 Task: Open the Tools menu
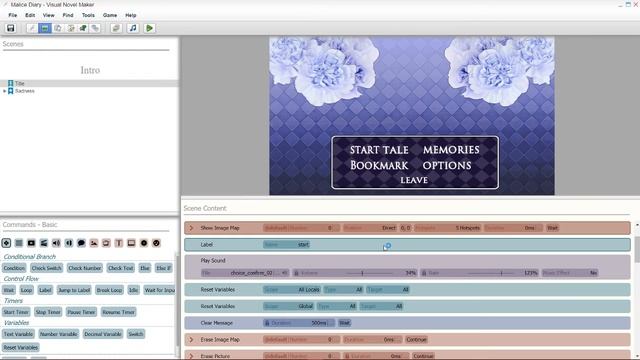[x=88, y=15]
